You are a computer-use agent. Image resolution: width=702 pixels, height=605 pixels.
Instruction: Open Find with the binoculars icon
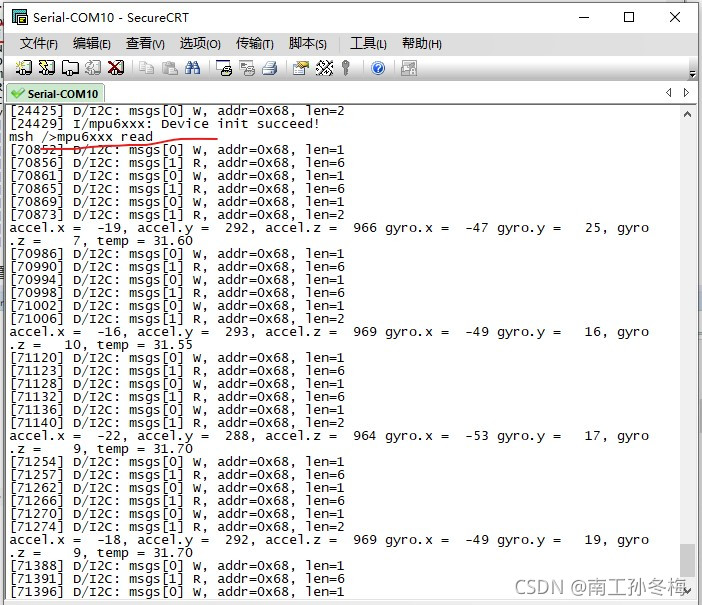(193, 68)
